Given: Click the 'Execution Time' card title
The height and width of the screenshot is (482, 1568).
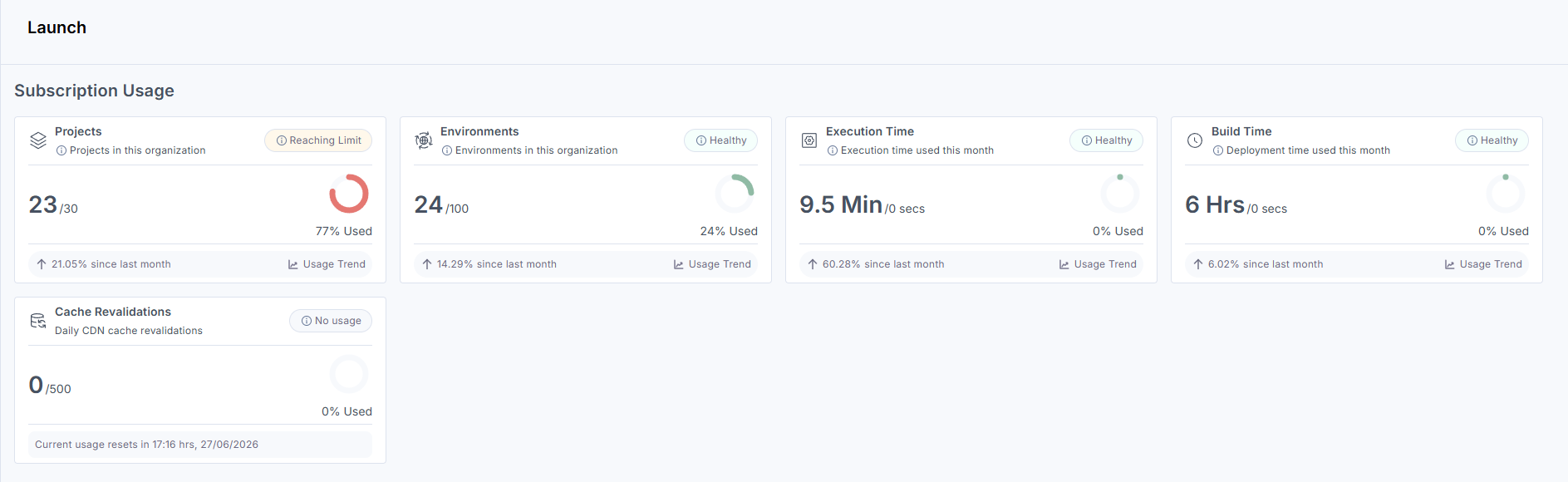Looking at the screenshot, I should pyautogui.click(x=870, y=131).
